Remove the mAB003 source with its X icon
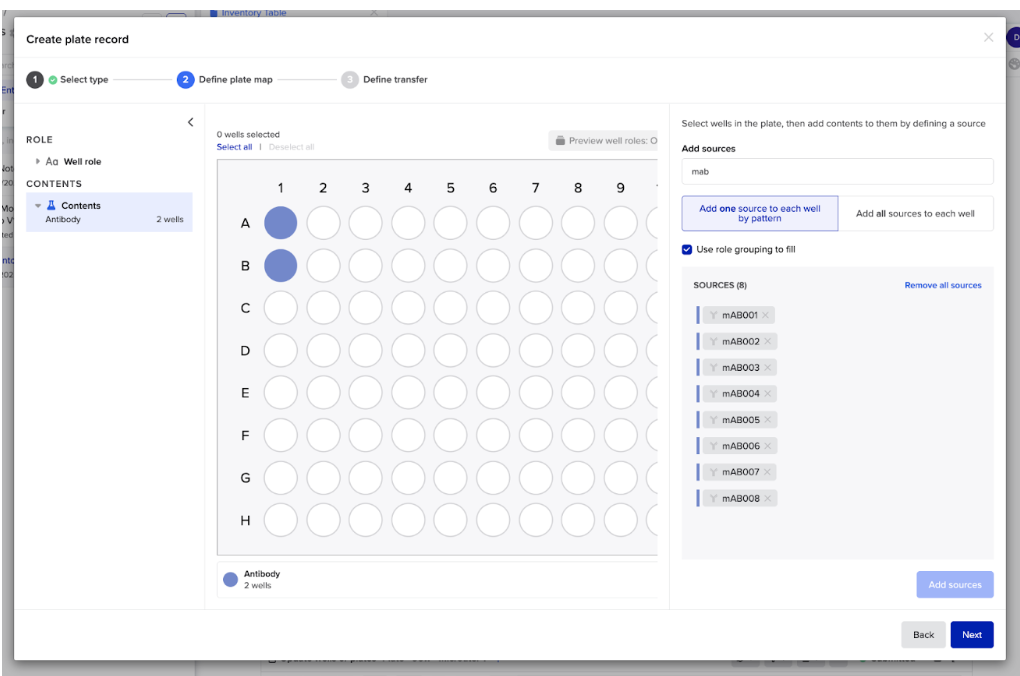The image size is (1020, 676). coord(766,367)
